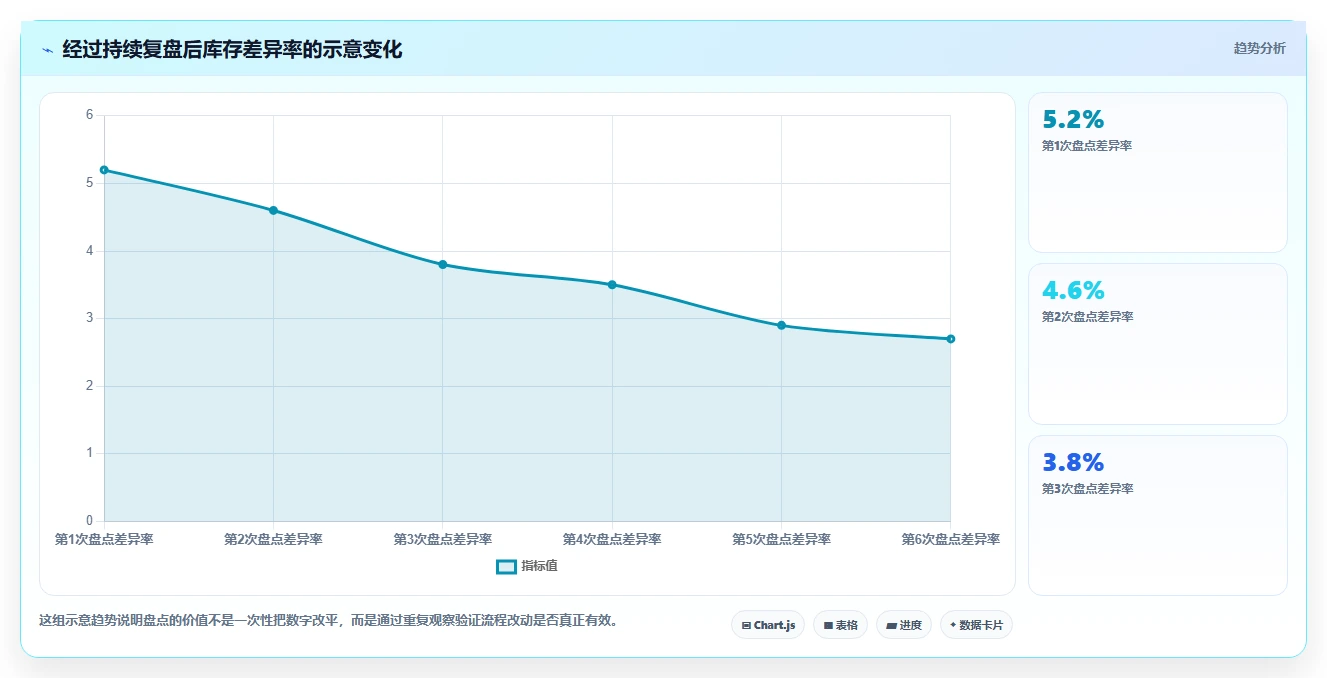
Task: Click the y-axis value 3
Action: coord(89,318)
